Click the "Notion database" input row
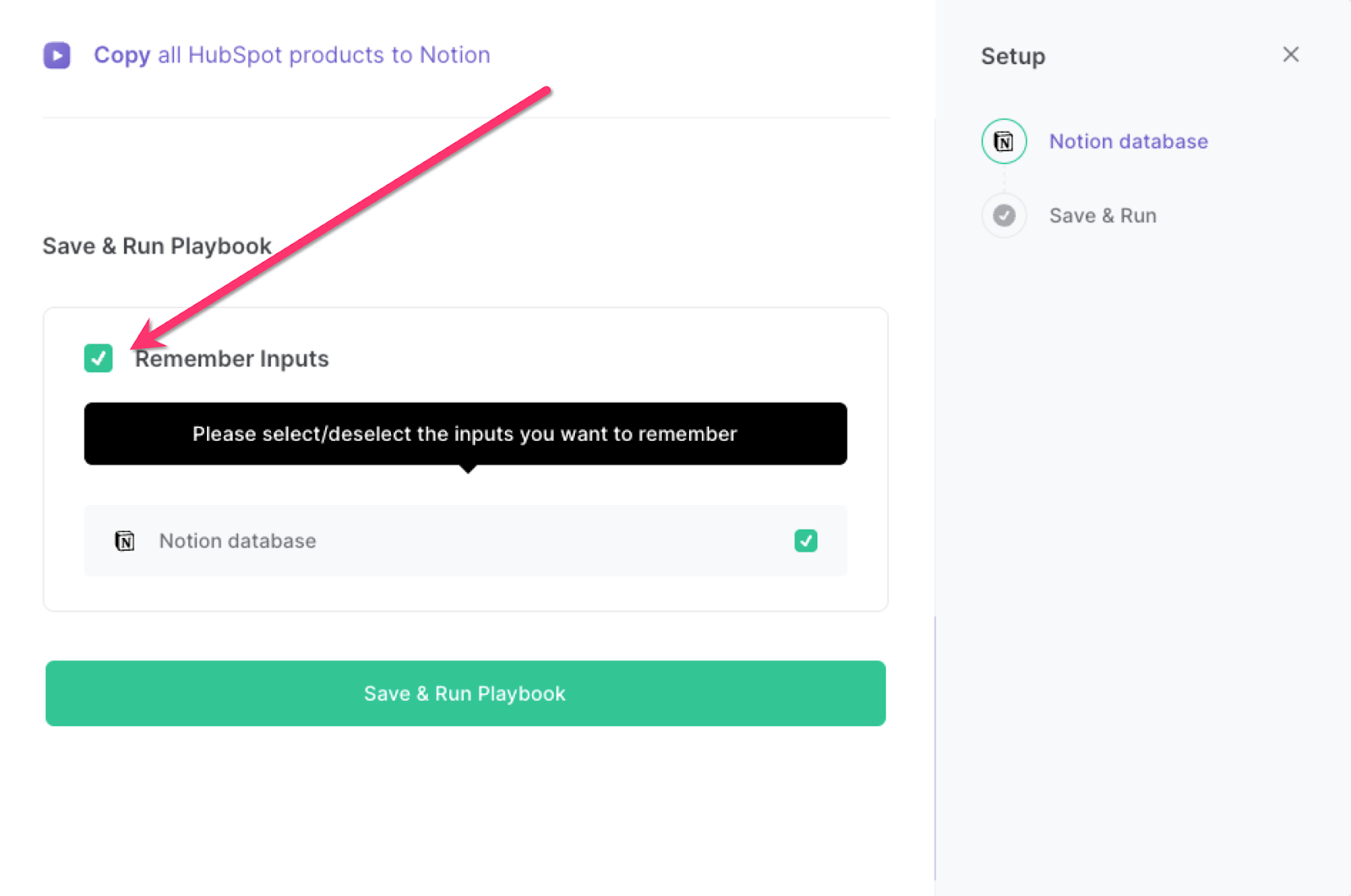This screenshot has height=896, width=1351. [464, 541]
